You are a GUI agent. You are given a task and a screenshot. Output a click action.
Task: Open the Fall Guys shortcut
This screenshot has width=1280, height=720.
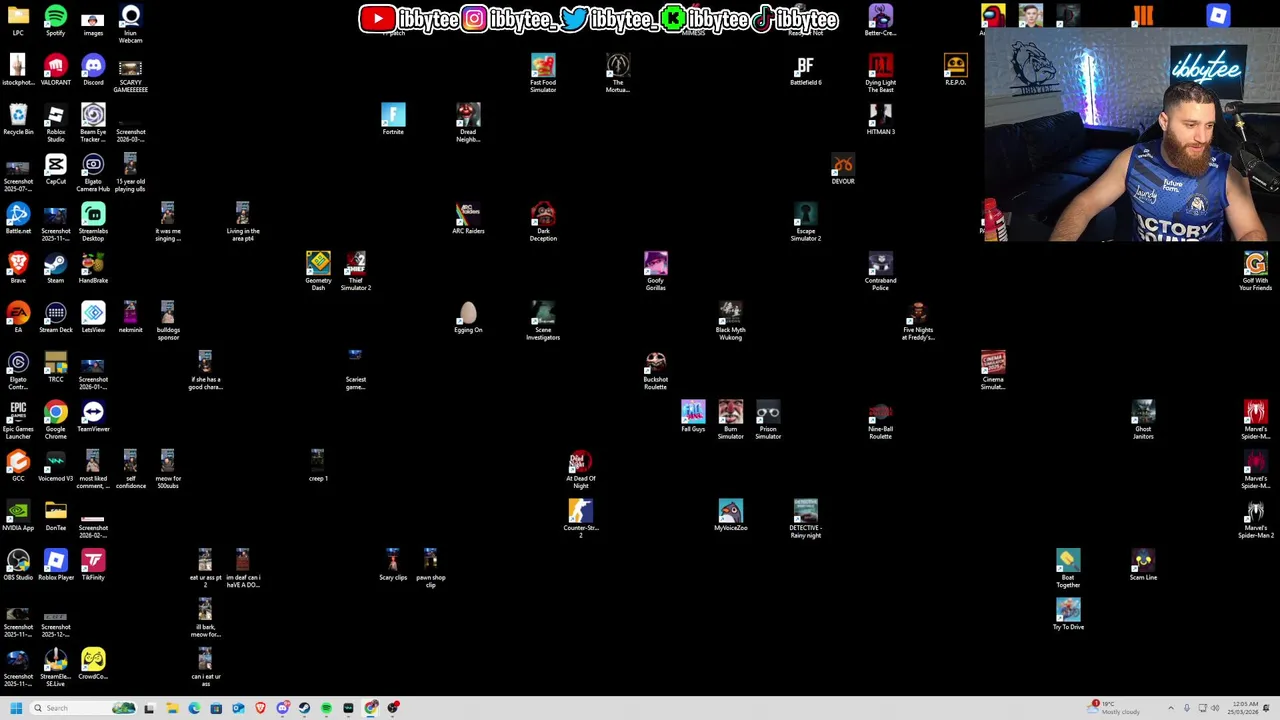(693, 416)
